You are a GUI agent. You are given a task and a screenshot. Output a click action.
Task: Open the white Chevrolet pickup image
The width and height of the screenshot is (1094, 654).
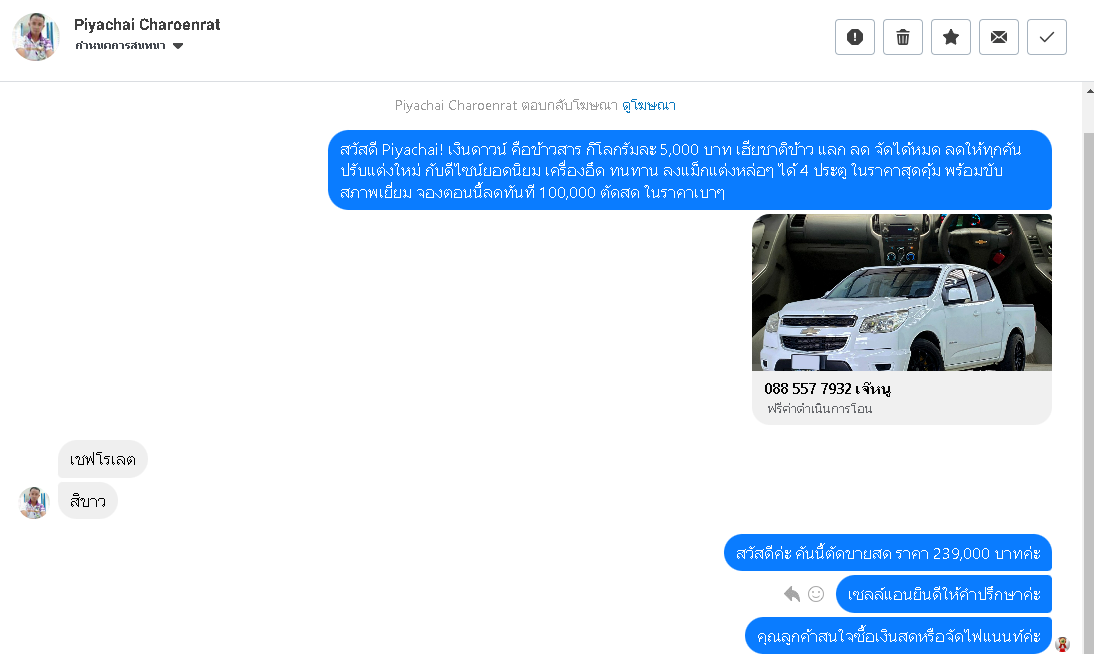point(901,292)
